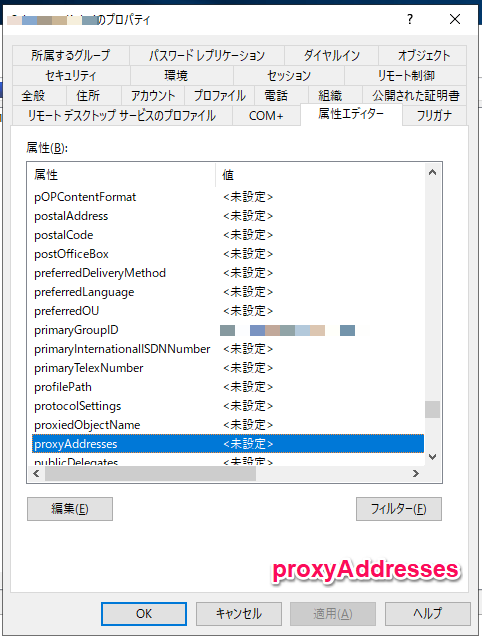Click the ヘルプ button

428,614
